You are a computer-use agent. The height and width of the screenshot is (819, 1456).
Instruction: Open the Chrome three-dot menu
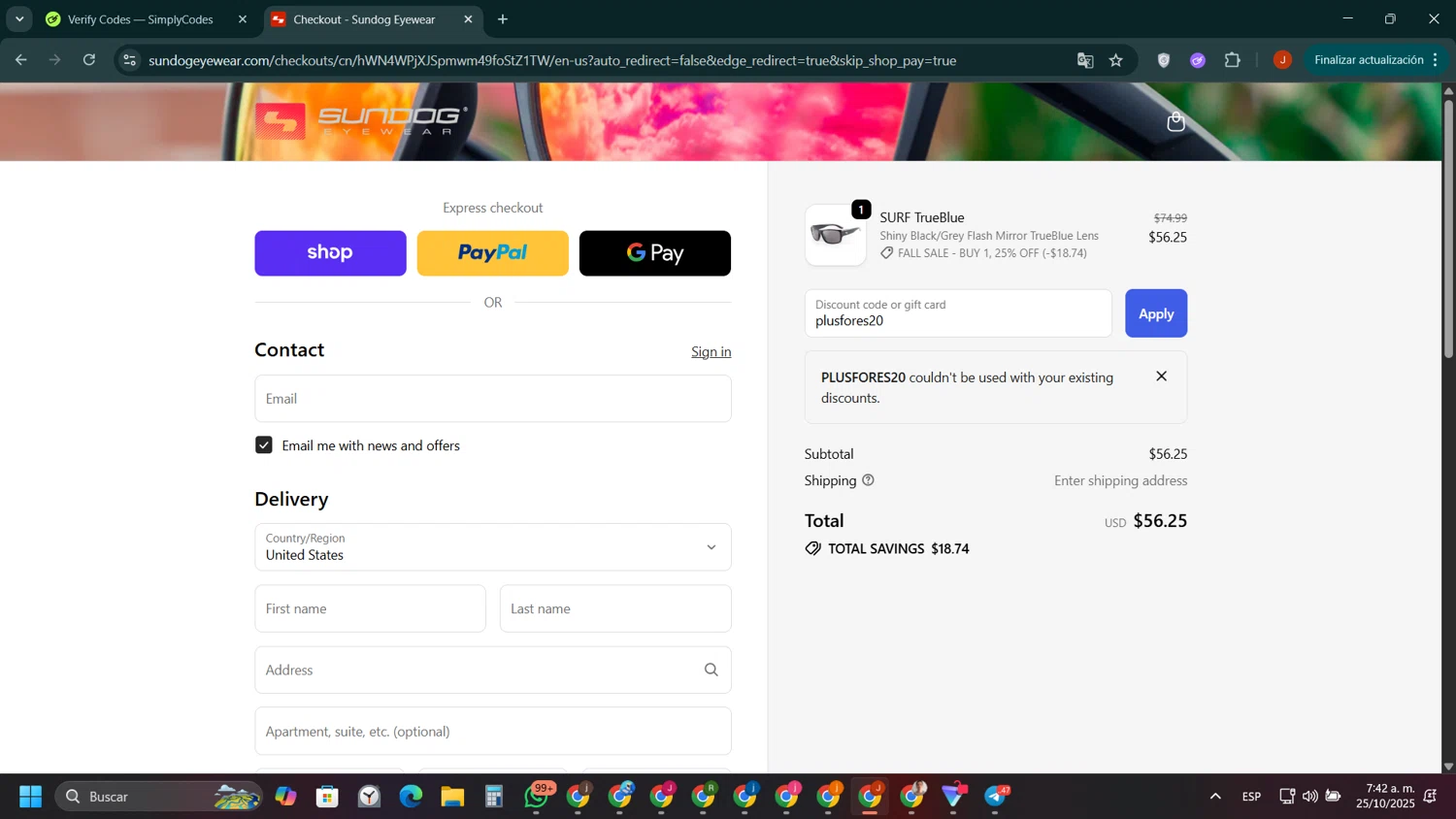tap(1435, 60)
